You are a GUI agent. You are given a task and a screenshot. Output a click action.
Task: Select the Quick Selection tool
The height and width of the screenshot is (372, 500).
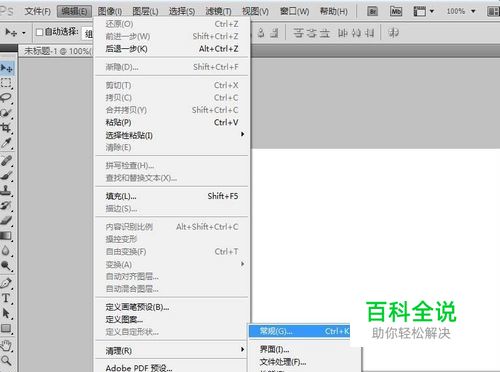pos(6,113)
